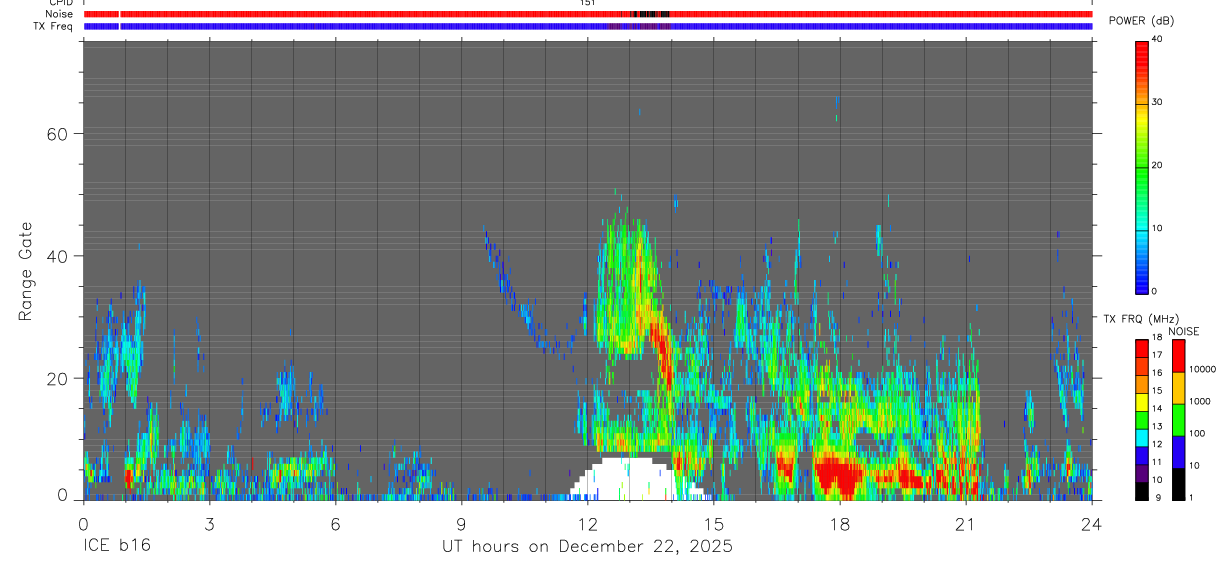Screen dimensions: 1228x567
Task: Click the POWER colorbar gradient strip
Action: 1142,166
